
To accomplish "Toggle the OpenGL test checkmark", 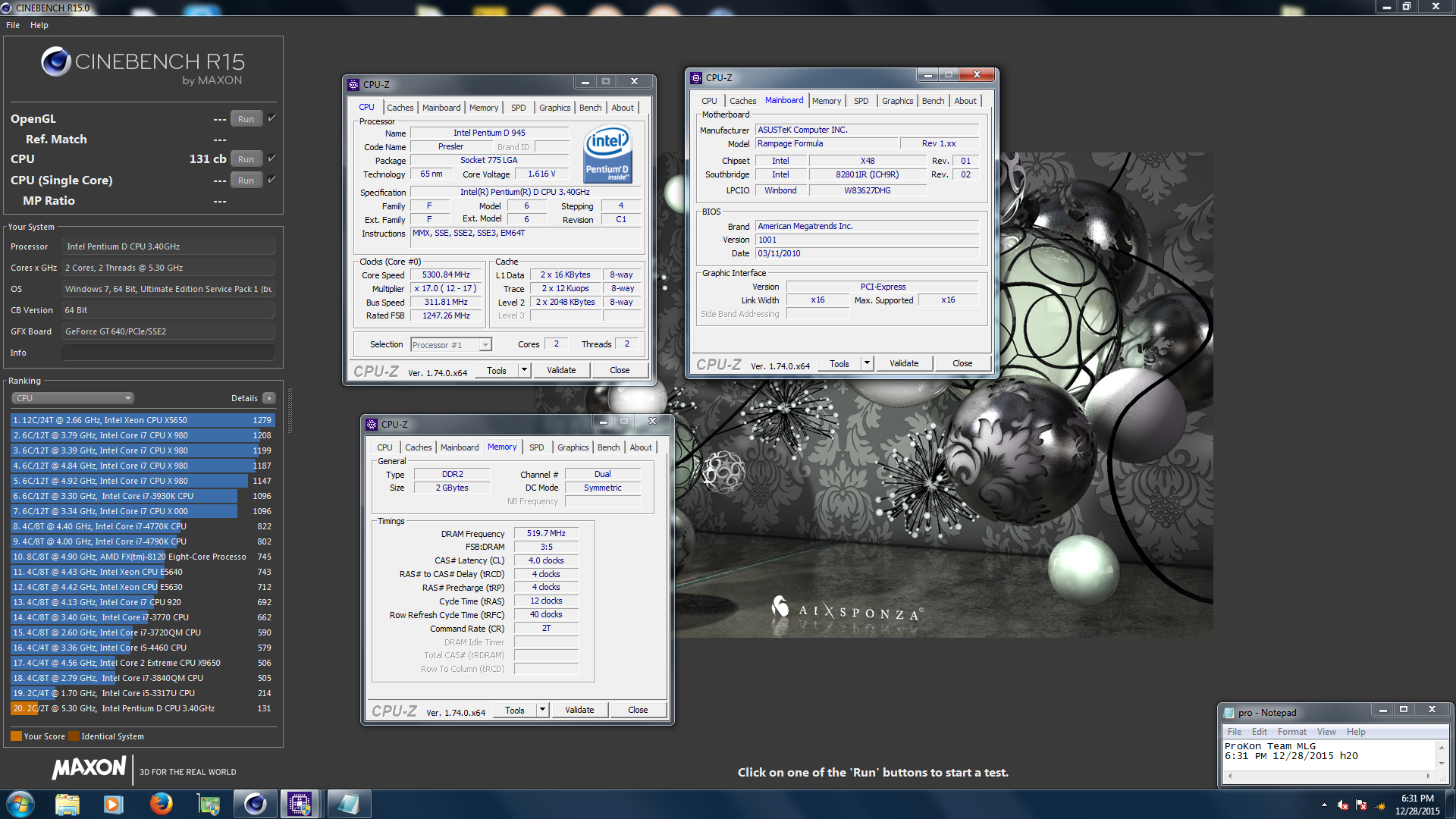I will (x=271, y=118).
